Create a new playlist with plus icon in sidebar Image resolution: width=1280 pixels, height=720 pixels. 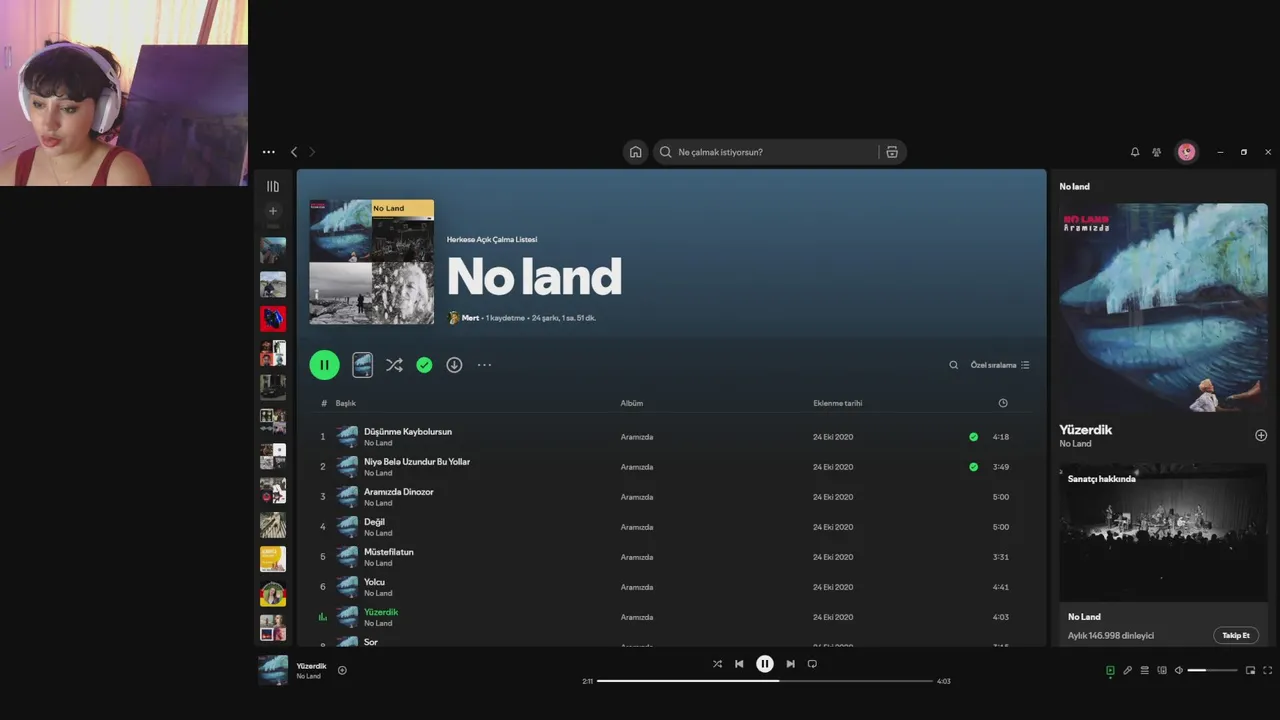point(272,211)
